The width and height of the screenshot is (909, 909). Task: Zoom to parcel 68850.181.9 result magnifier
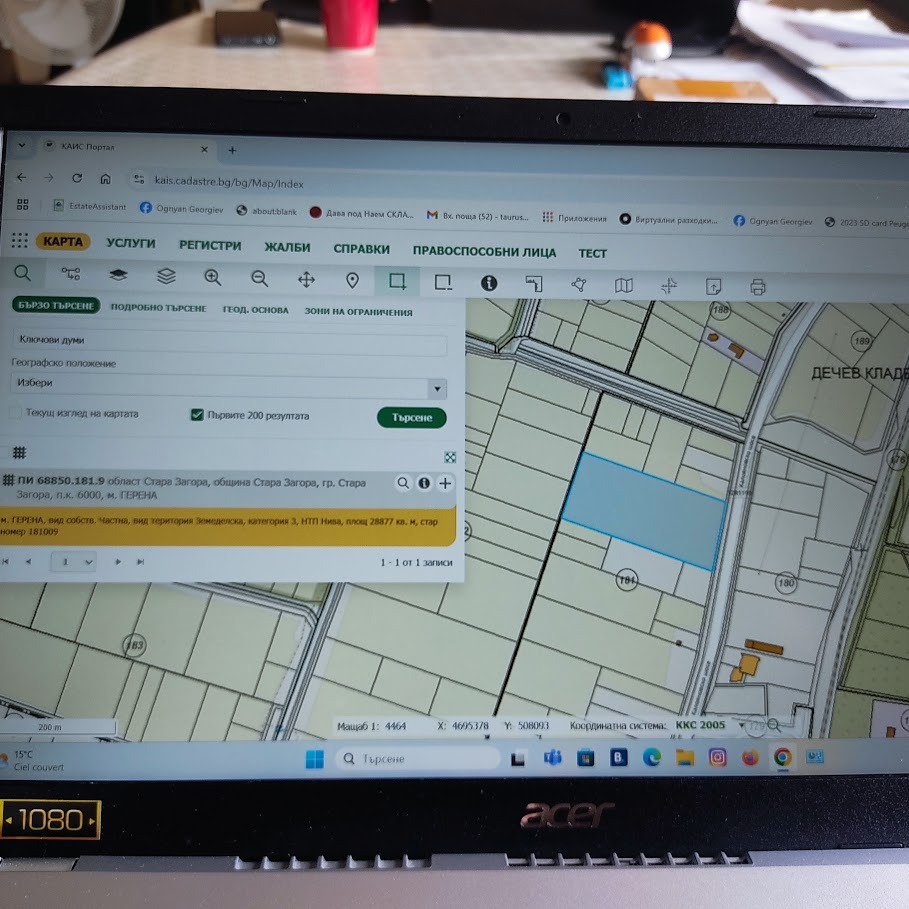[403, 483]
